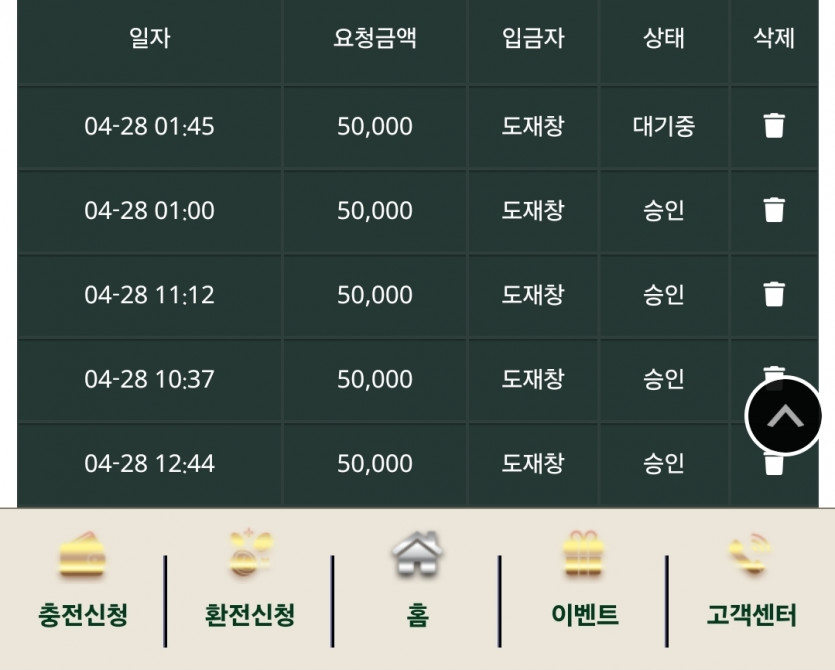Open 고객센터 phone icon

750,554
